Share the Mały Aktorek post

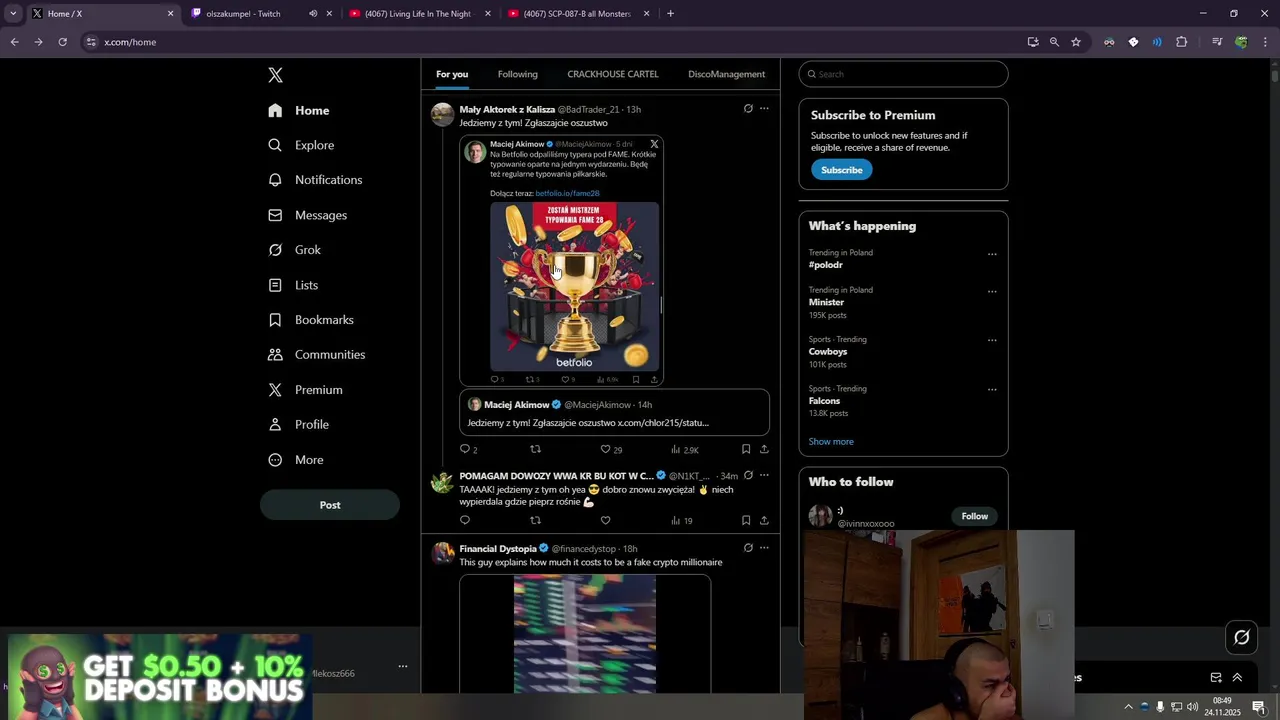point(764,450)
